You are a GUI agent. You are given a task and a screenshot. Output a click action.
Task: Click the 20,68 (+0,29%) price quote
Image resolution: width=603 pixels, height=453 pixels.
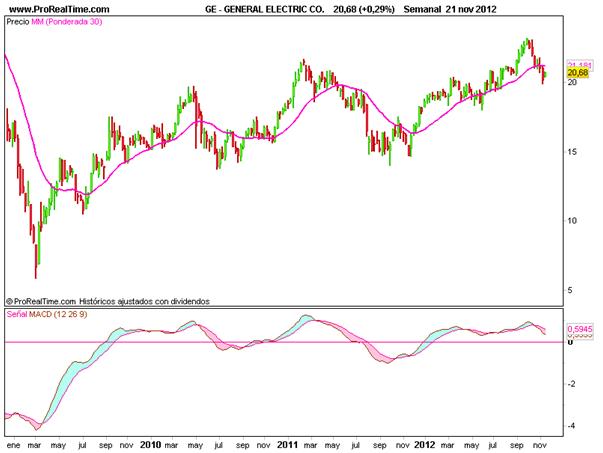(x=364, y=9)
